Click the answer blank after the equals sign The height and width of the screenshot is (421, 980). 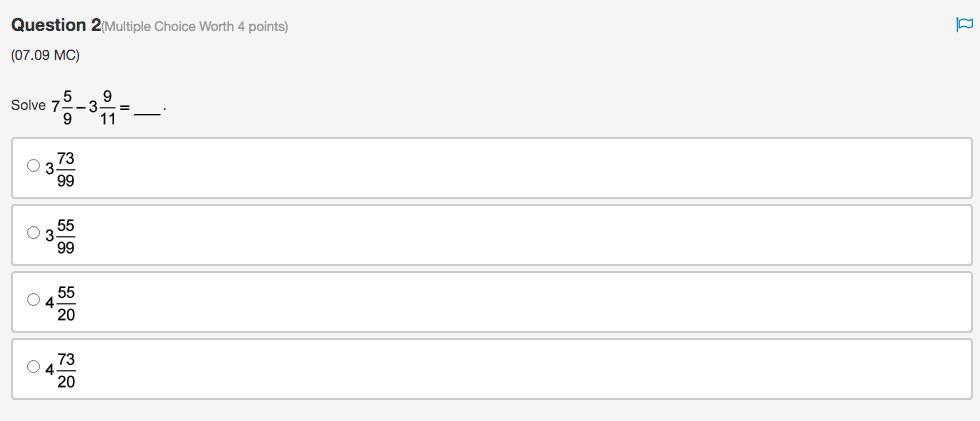click(x=147, y=112)
